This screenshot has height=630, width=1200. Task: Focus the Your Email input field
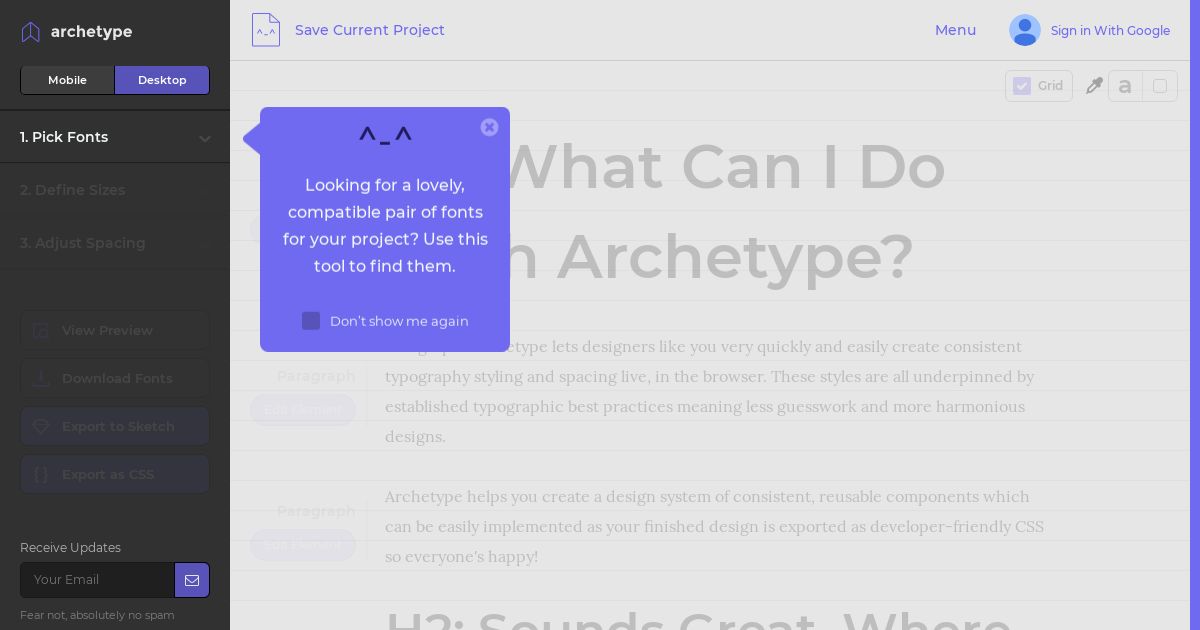pyautogui.click(x=98, y=580)
